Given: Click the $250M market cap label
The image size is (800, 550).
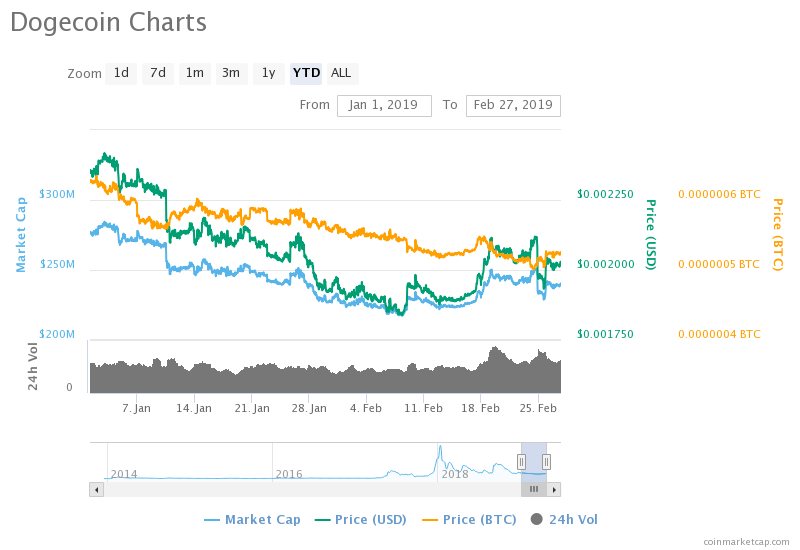Looking at the screenshot, I should [57, 264].
